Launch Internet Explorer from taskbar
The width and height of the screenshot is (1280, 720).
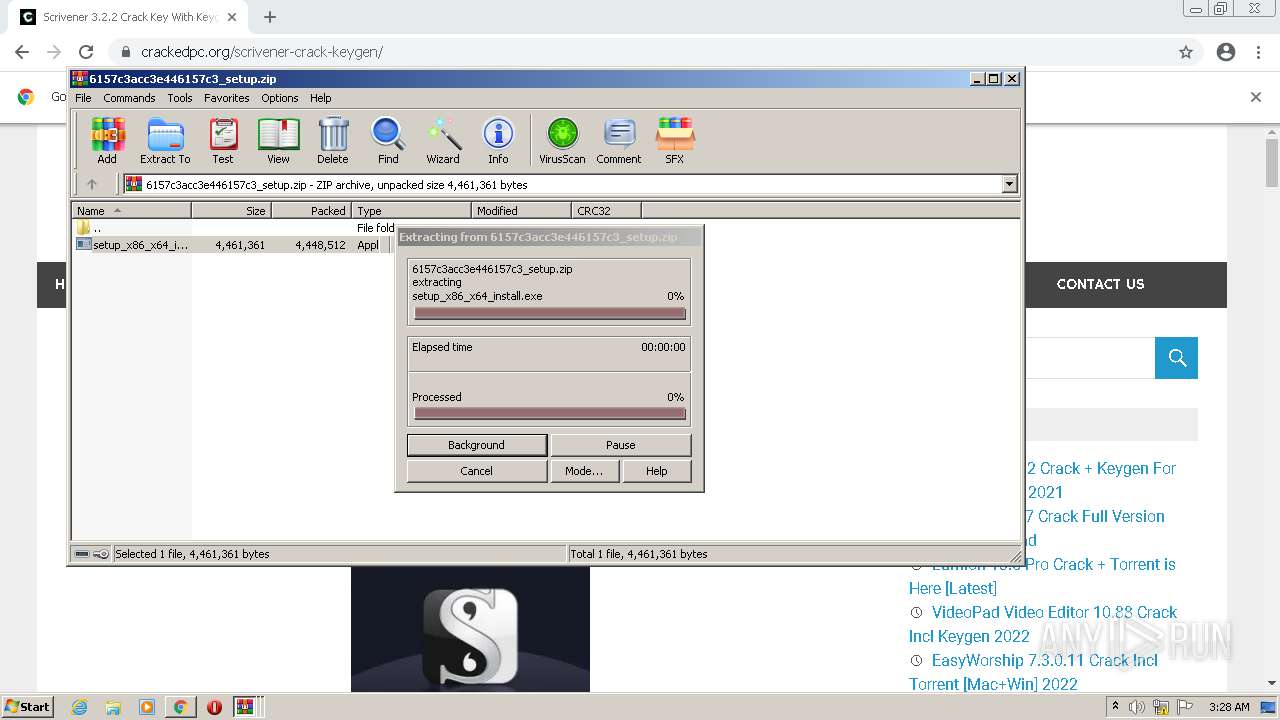(x=80, y=707)
